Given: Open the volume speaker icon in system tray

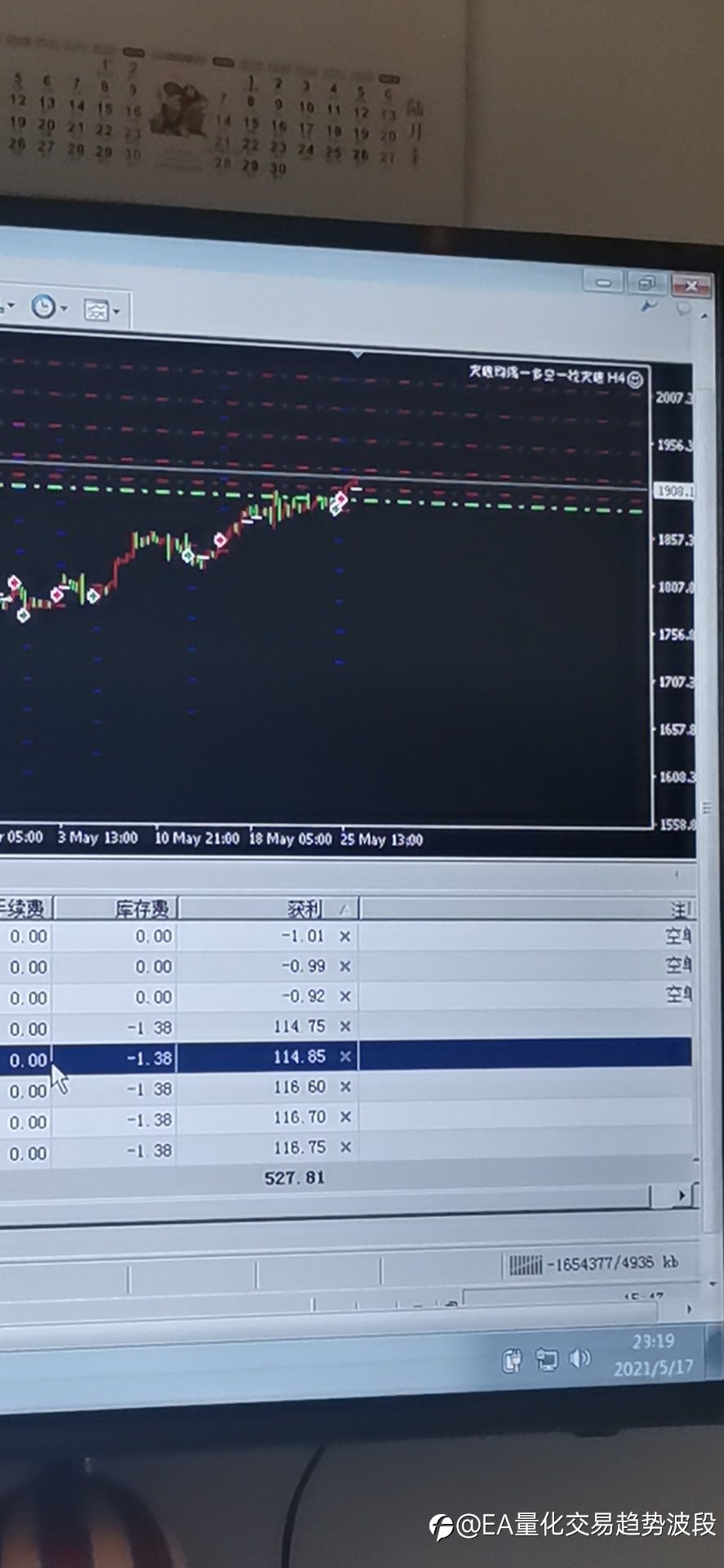Looking at the screenshot, I should [x=579, y=1359].
